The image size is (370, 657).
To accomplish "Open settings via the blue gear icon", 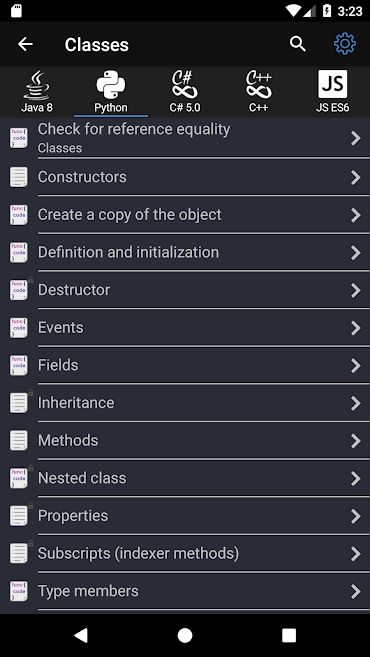I will tap(344, 44).
